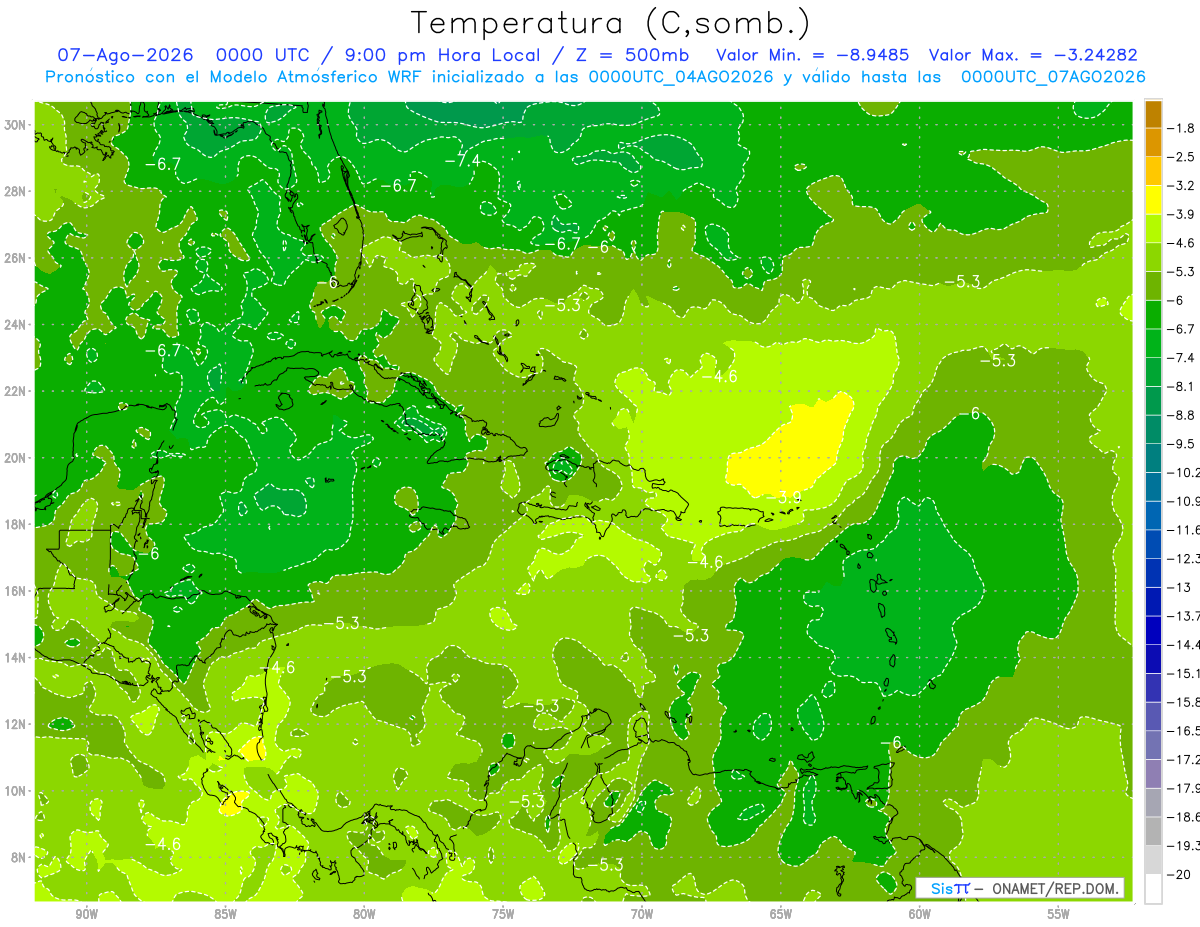Click the 60W longitude axis label

coord(920,914)
